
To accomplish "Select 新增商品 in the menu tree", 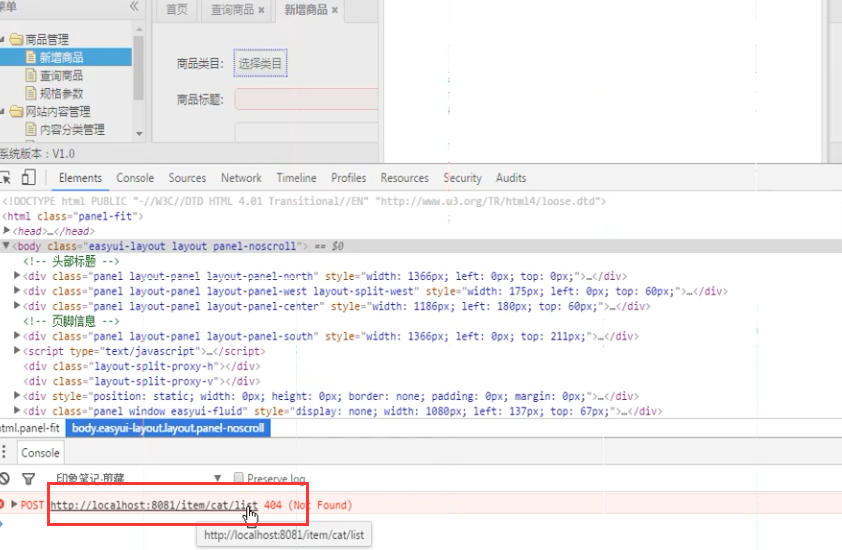I will (x=61, y=57).
